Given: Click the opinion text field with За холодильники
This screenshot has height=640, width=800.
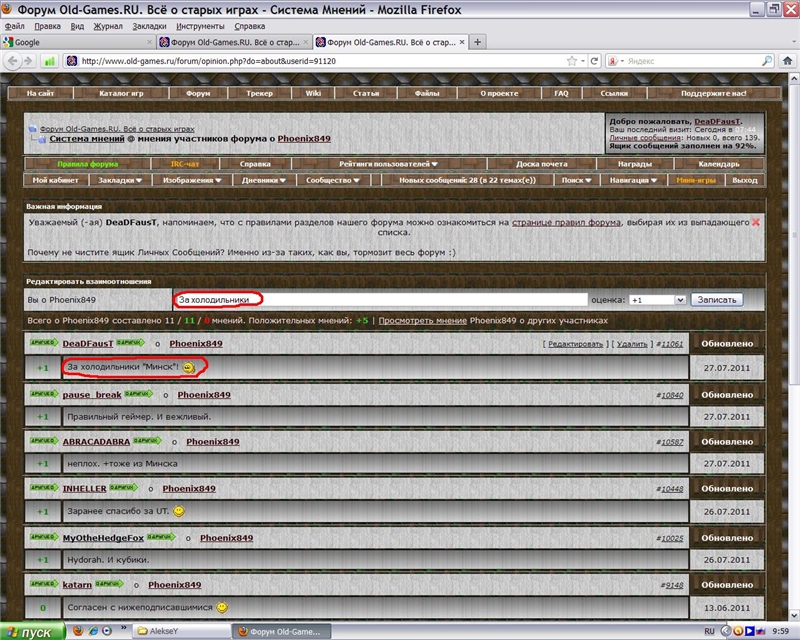Looking at the screenshot, I should click(381, 300).
